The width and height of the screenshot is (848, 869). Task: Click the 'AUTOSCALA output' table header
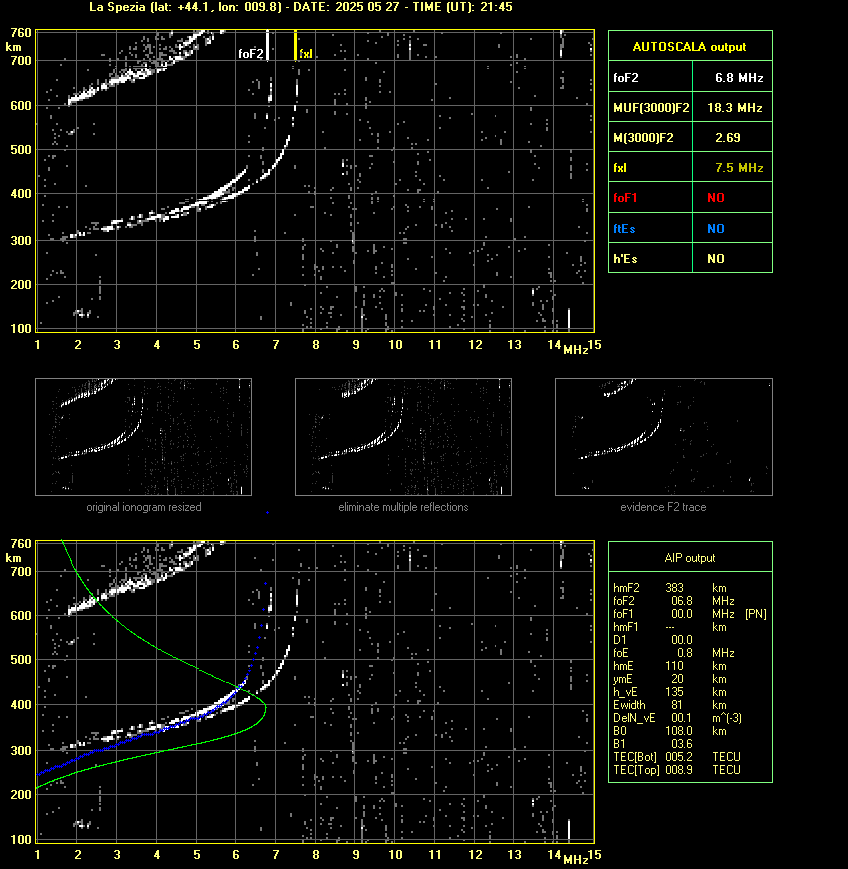click(689, 47)
